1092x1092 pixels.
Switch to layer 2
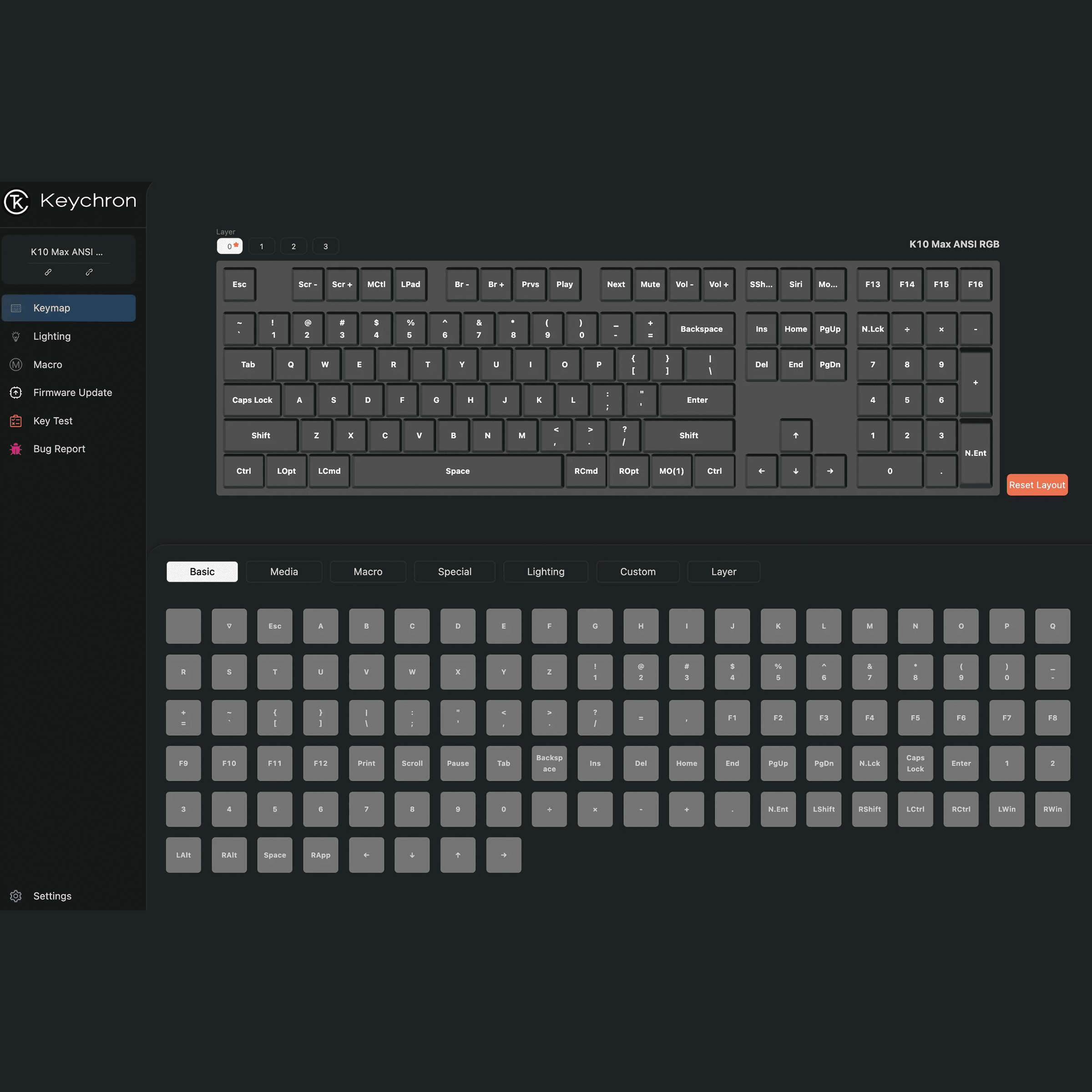293,247
